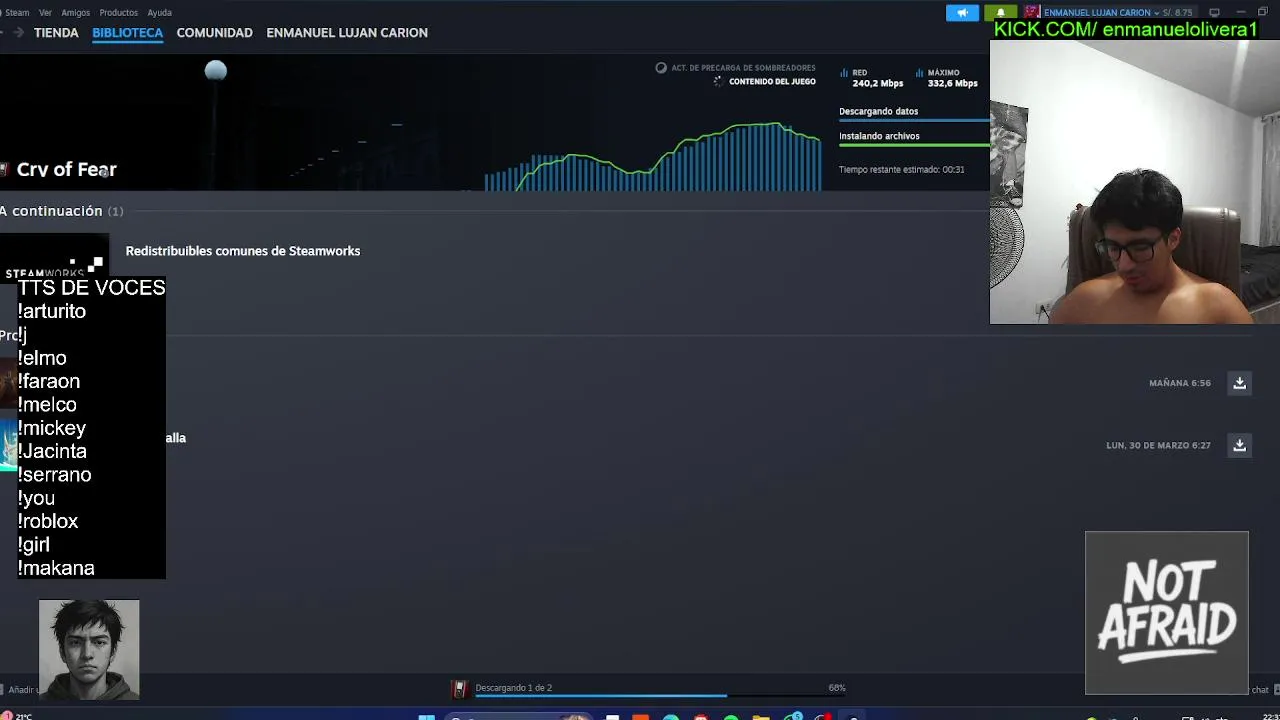
Task: Click the TTS DE VOCES heading
Action: tap(91, 288)
